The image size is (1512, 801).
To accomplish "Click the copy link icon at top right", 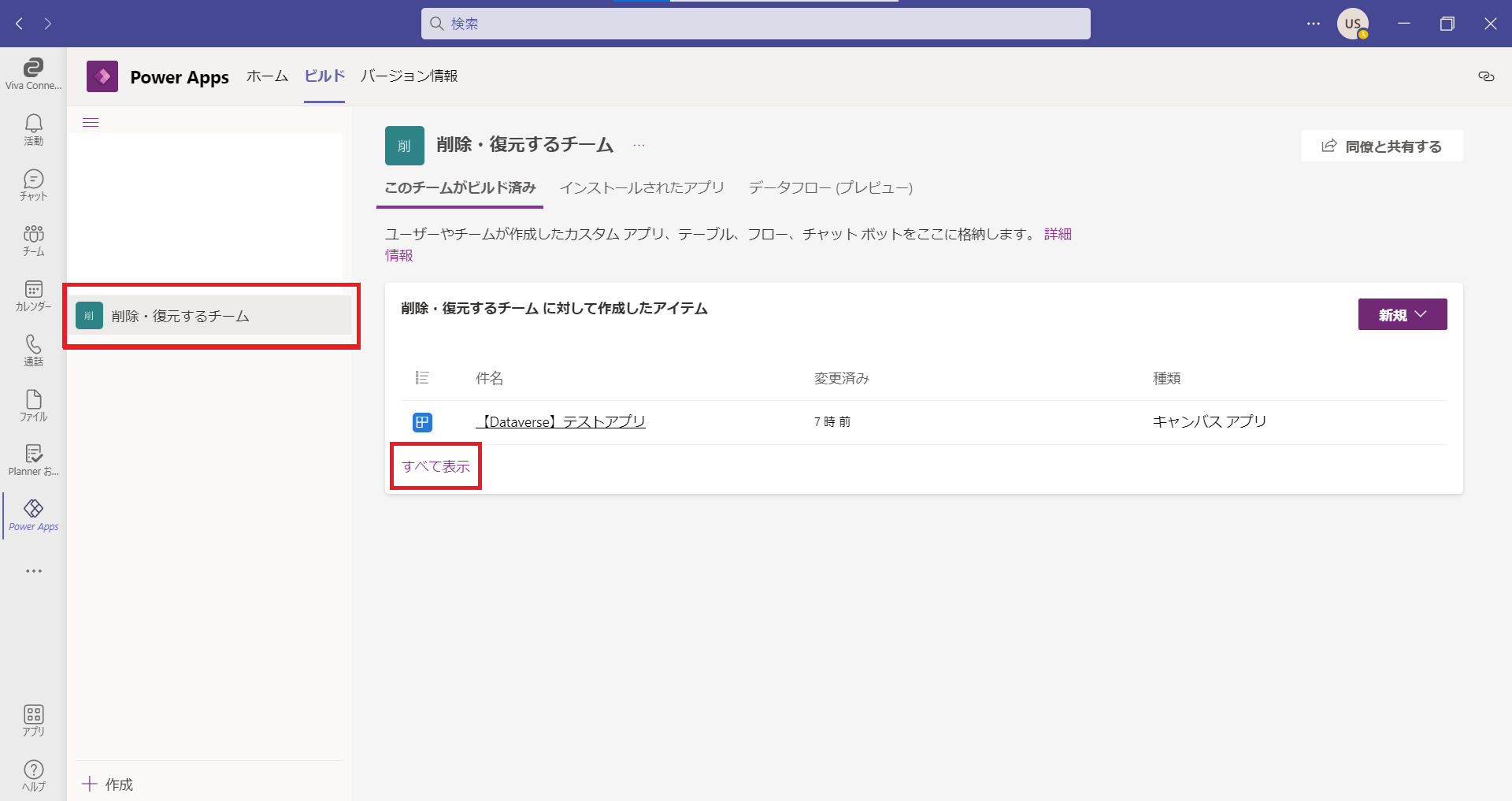I will click(1486, 76).
